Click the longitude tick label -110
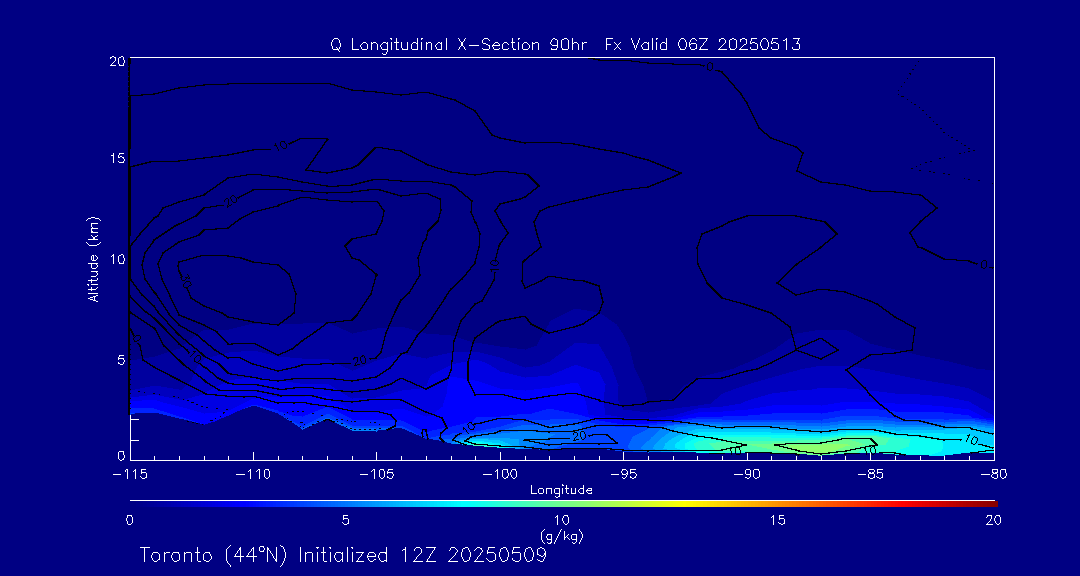Image resolution: width=1080 pixels, height=576 pixels. click(253, 474)
